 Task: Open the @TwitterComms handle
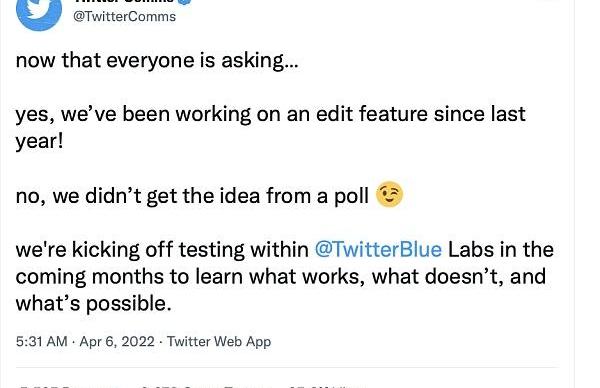pos(124,16)
